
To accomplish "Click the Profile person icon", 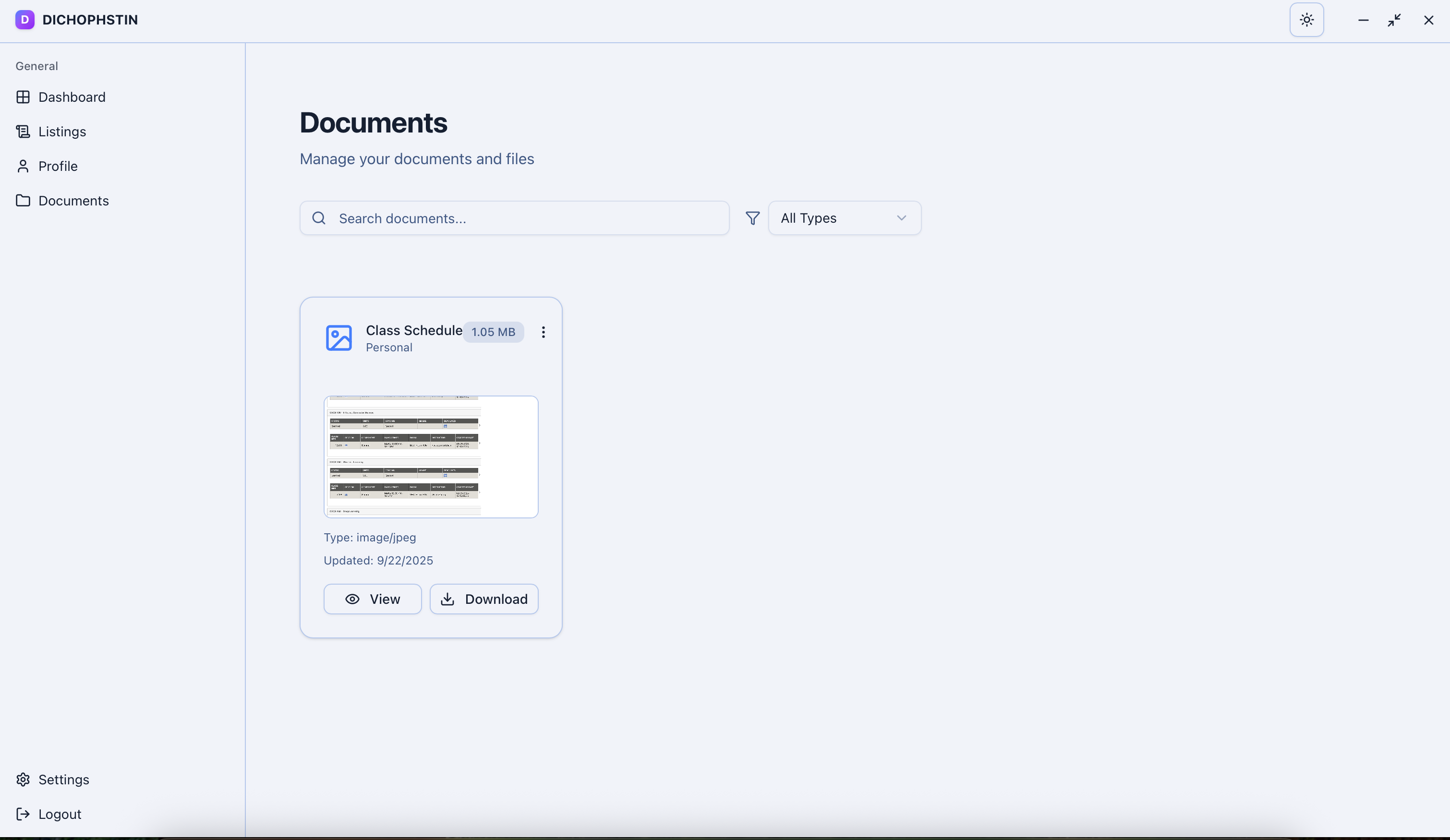I will 23,166.
